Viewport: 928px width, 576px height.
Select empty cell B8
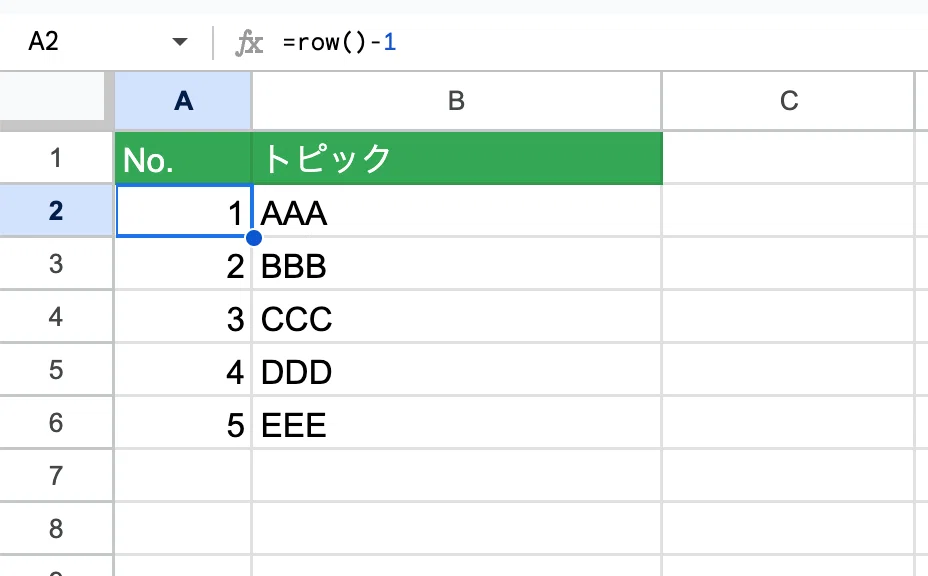tap(457, 529)
